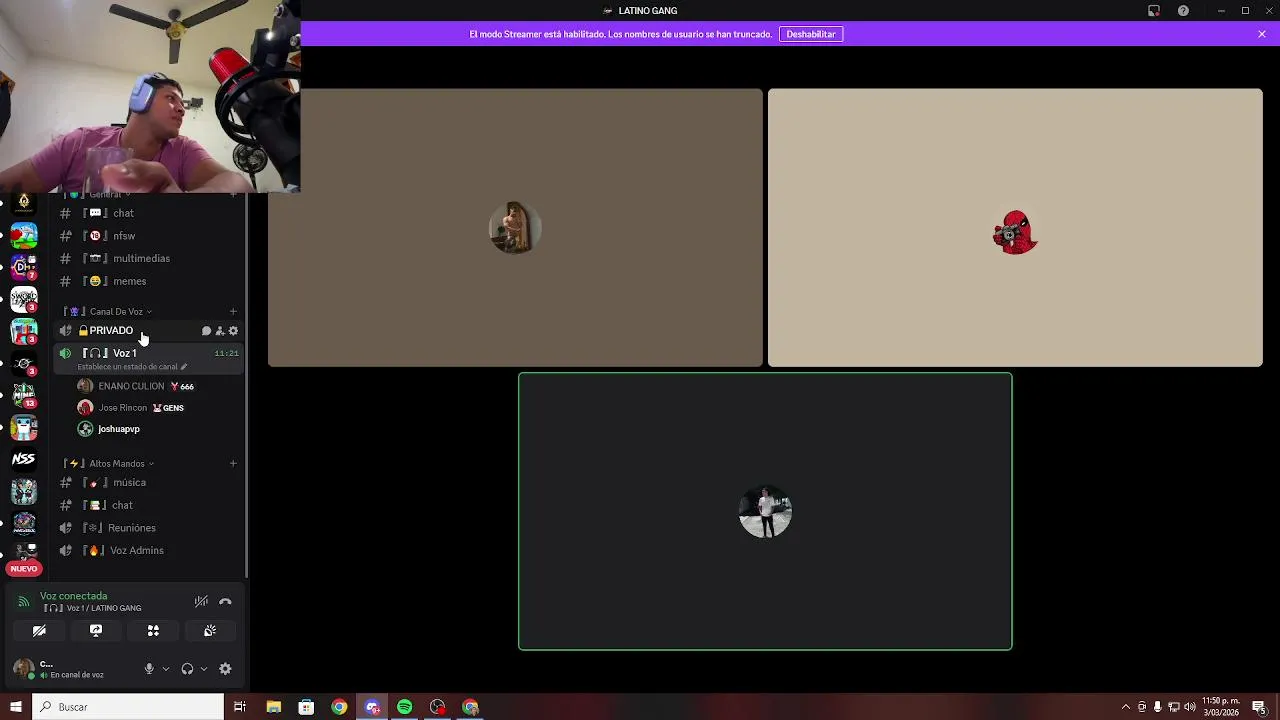Focus the green-outlined speaking participant tile

[765, 511]
